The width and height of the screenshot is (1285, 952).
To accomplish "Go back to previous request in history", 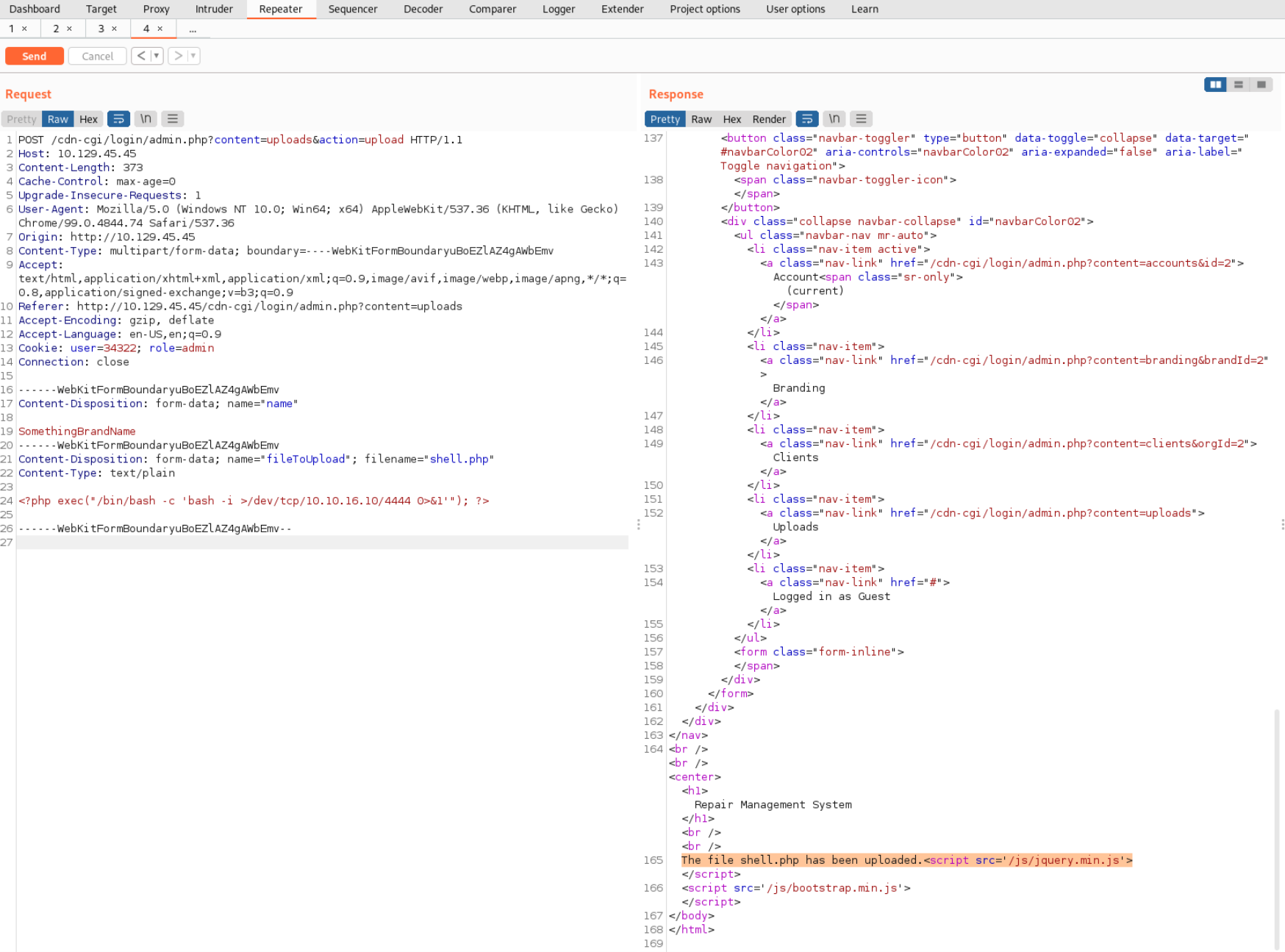I will (141, 56).
